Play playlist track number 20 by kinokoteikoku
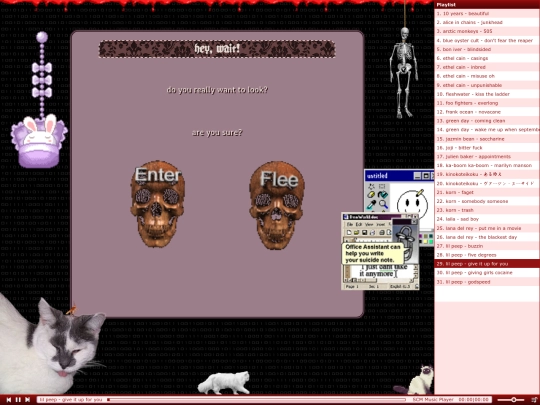The image size is (540, 405). [x=487, y=184]
